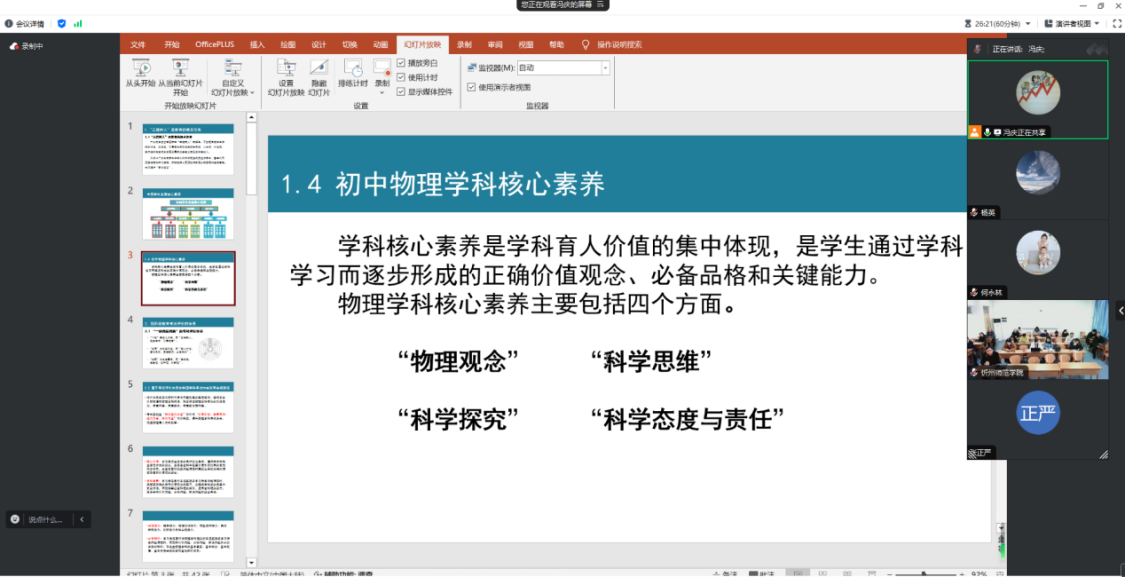Click the 从头开始 slideshow icon
1125x577 pixels.
(141, 68)
